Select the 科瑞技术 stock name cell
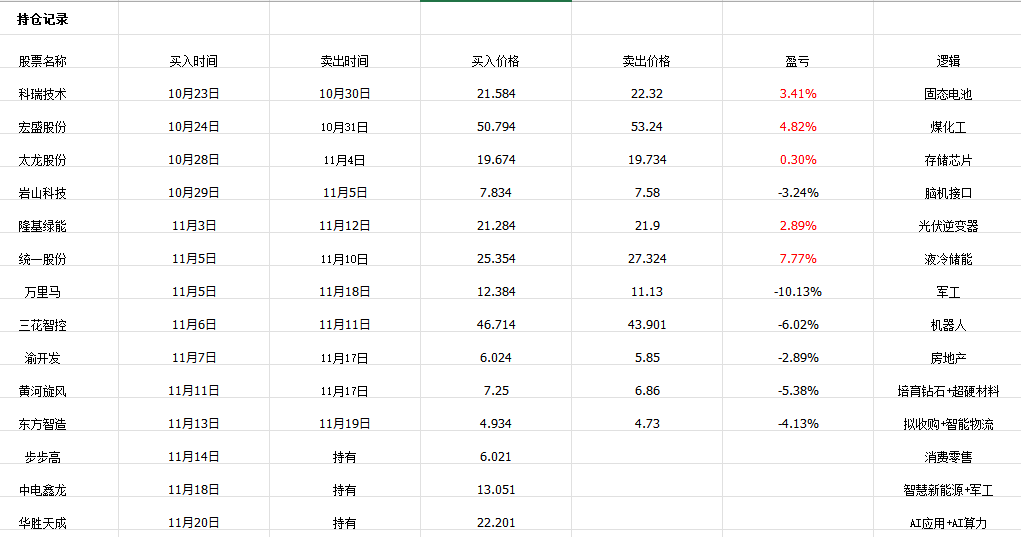The image size is (1021, 537). coord(42,94)
